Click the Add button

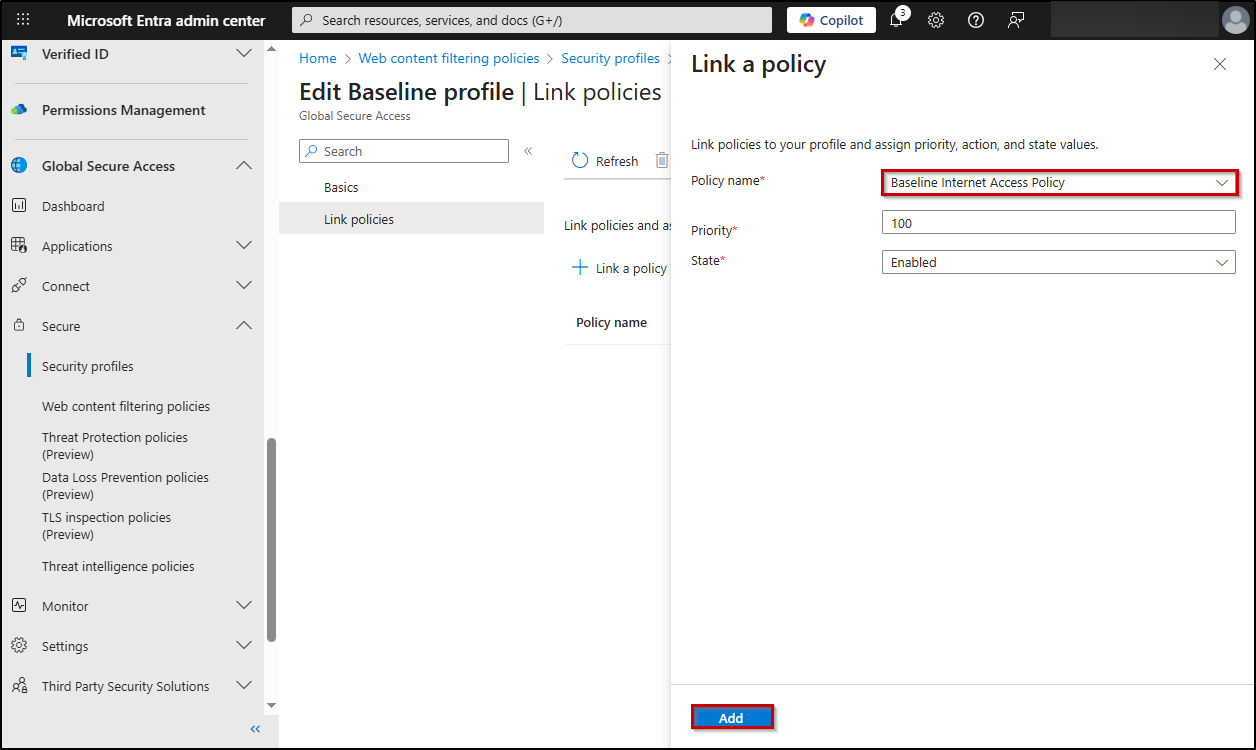[x=731, y=718]
